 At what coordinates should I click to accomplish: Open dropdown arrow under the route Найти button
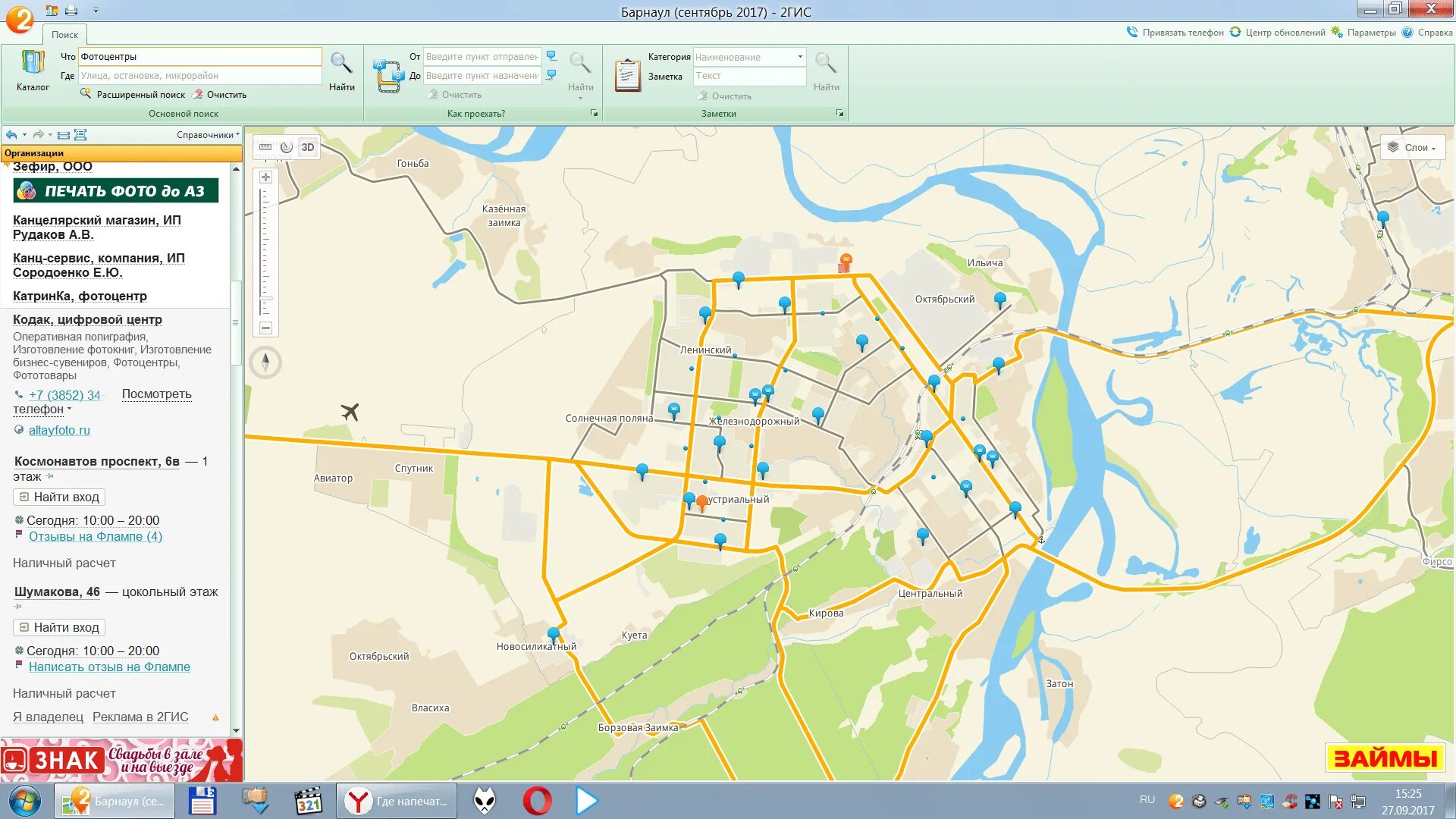point(580,99)
